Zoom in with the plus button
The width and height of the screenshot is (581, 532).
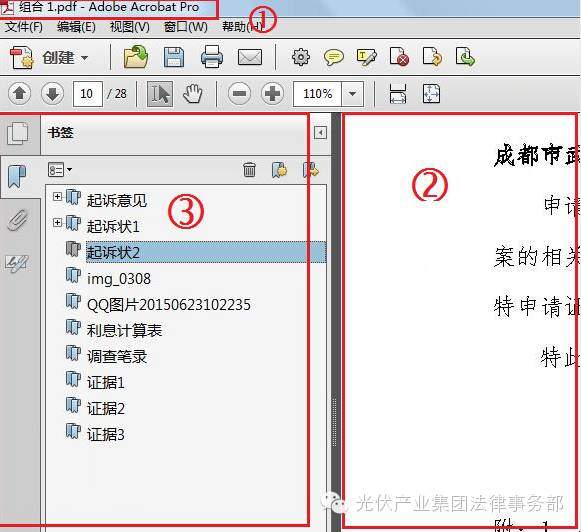(x=272, y=93)
